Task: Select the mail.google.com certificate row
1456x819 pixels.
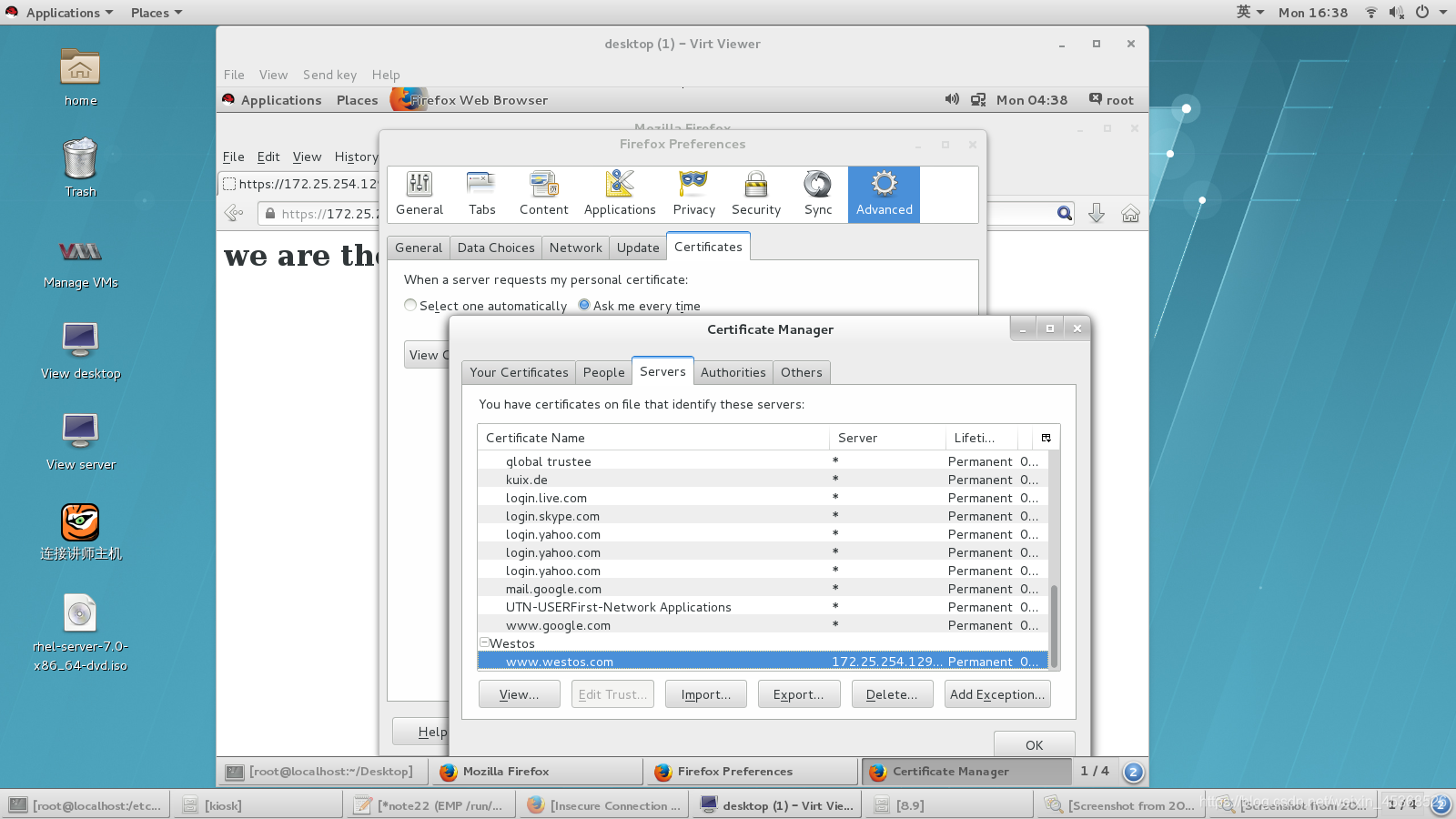Action: 763,589
